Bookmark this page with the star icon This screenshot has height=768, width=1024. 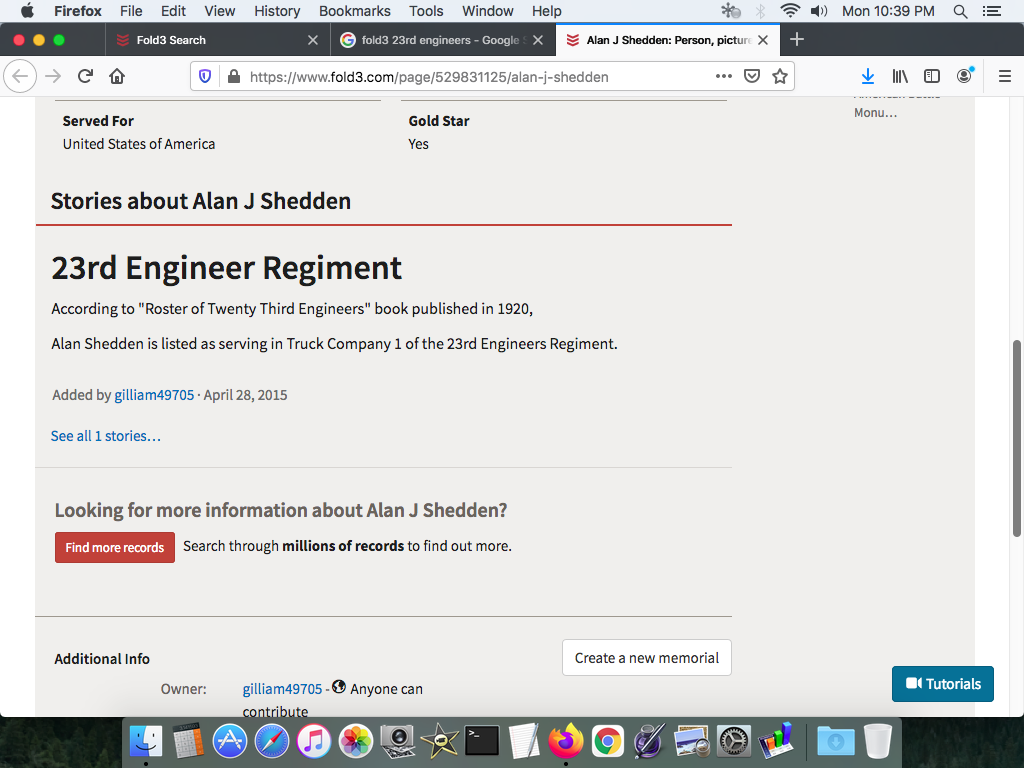point(780,76)
